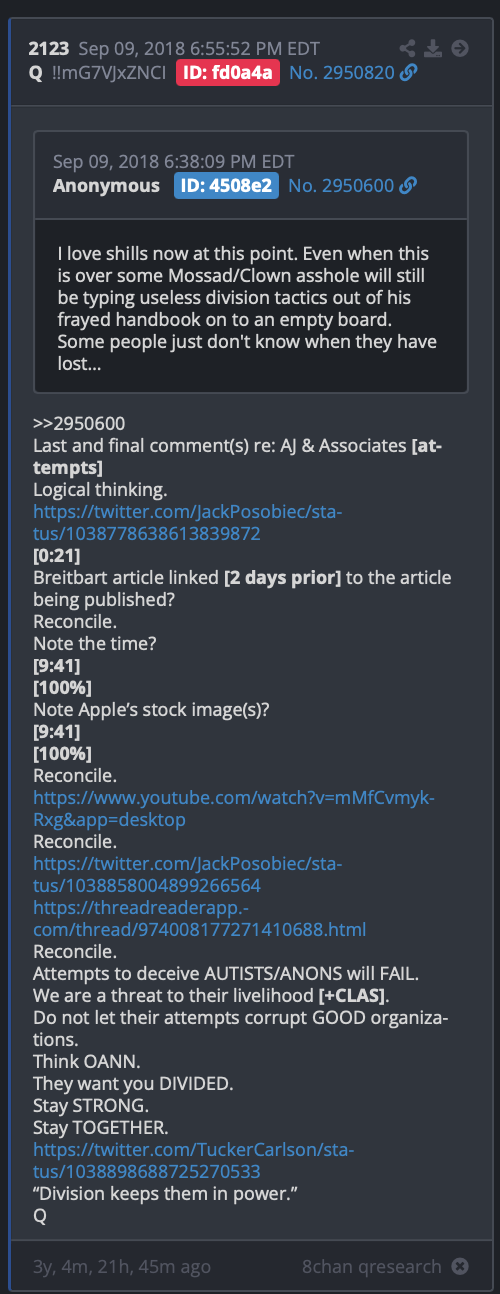Click the download icon in post header
This screenshot has width=500, height=1294.
click(x=433, y=48)
